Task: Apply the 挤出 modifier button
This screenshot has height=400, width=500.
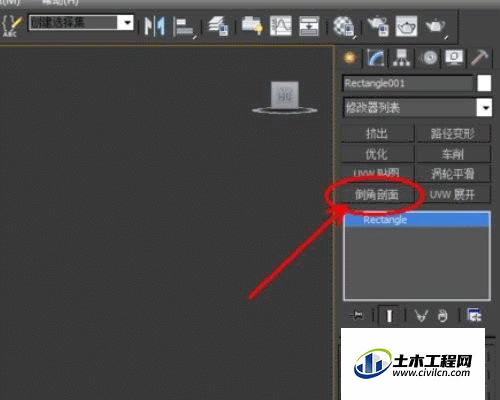Action: 378,134
